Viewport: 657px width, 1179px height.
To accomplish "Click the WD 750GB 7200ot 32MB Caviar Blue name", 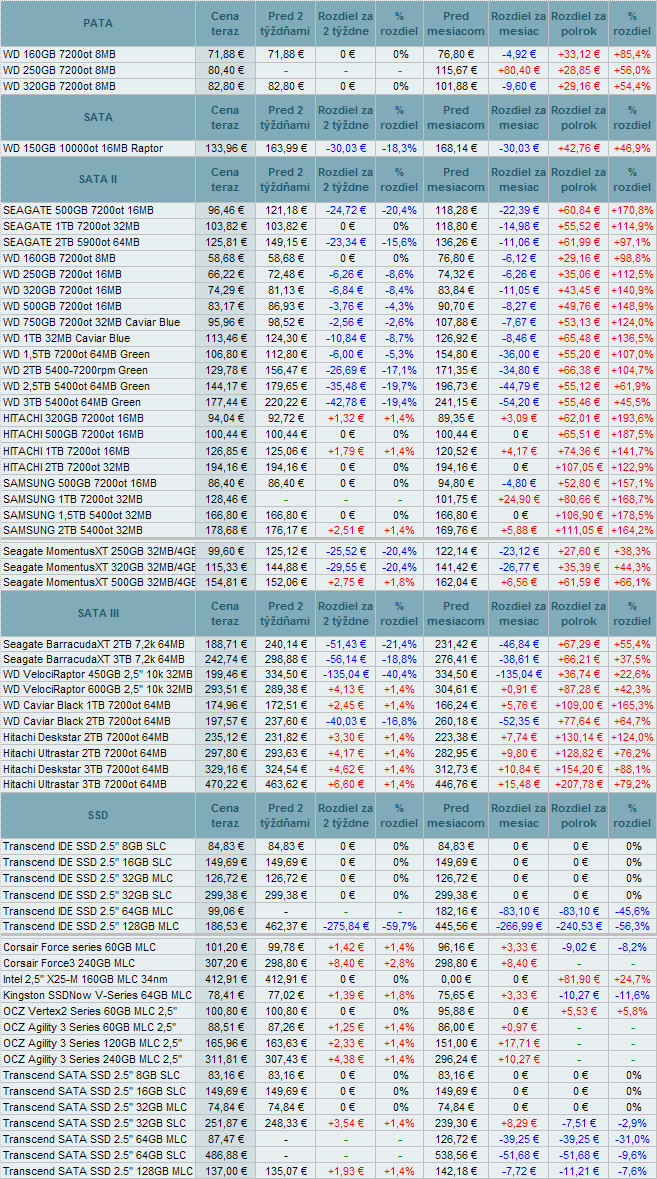I will [x=91, y=323].
